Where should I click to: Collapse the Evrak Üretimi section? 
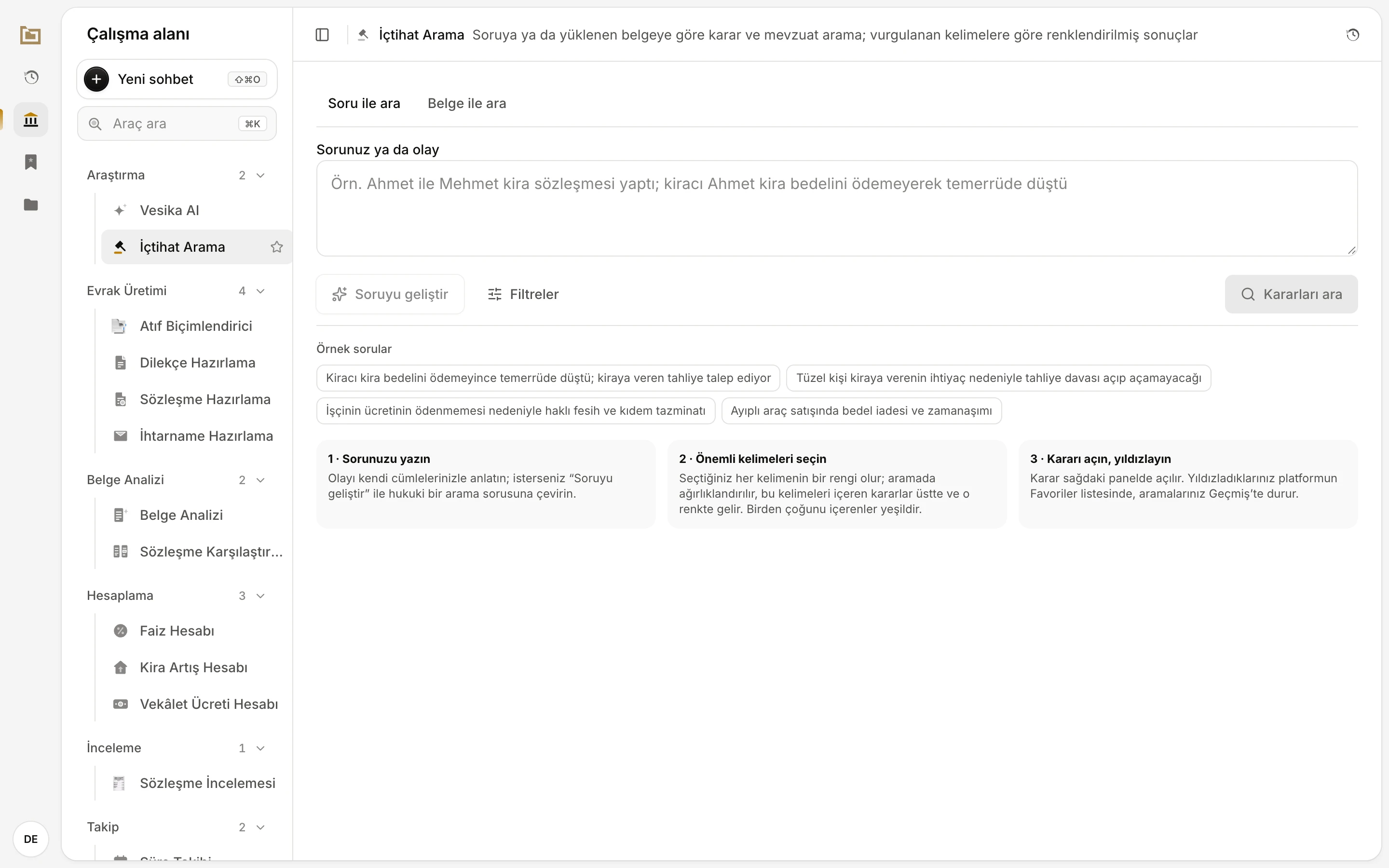(260, 291)
